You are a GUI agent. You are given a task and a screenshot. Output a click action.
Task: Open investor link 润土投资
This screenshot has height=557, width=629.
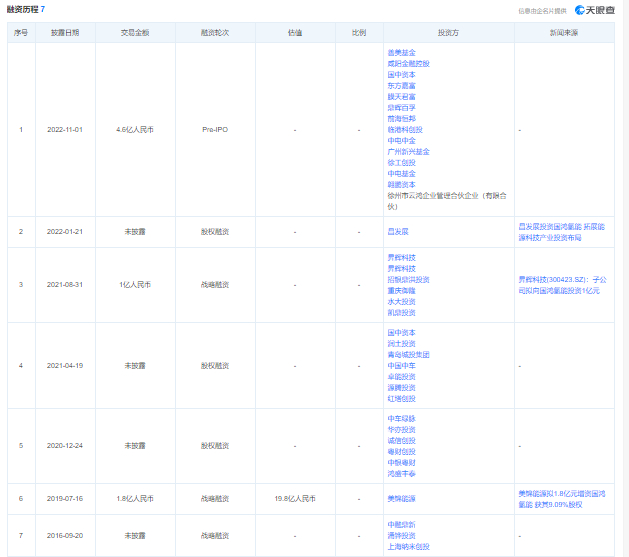(401, 344)
